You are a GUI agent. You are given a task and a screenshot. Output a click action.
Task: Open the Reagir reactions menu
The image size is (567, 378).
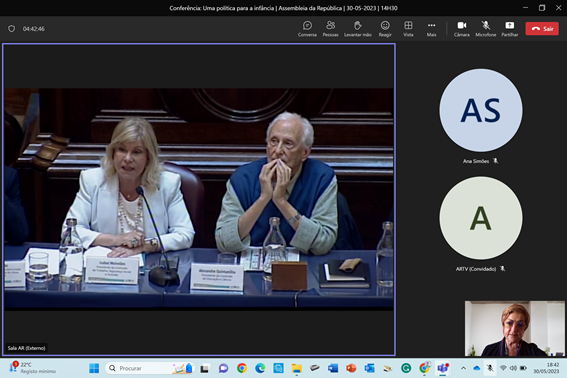(x=385, y=29)
